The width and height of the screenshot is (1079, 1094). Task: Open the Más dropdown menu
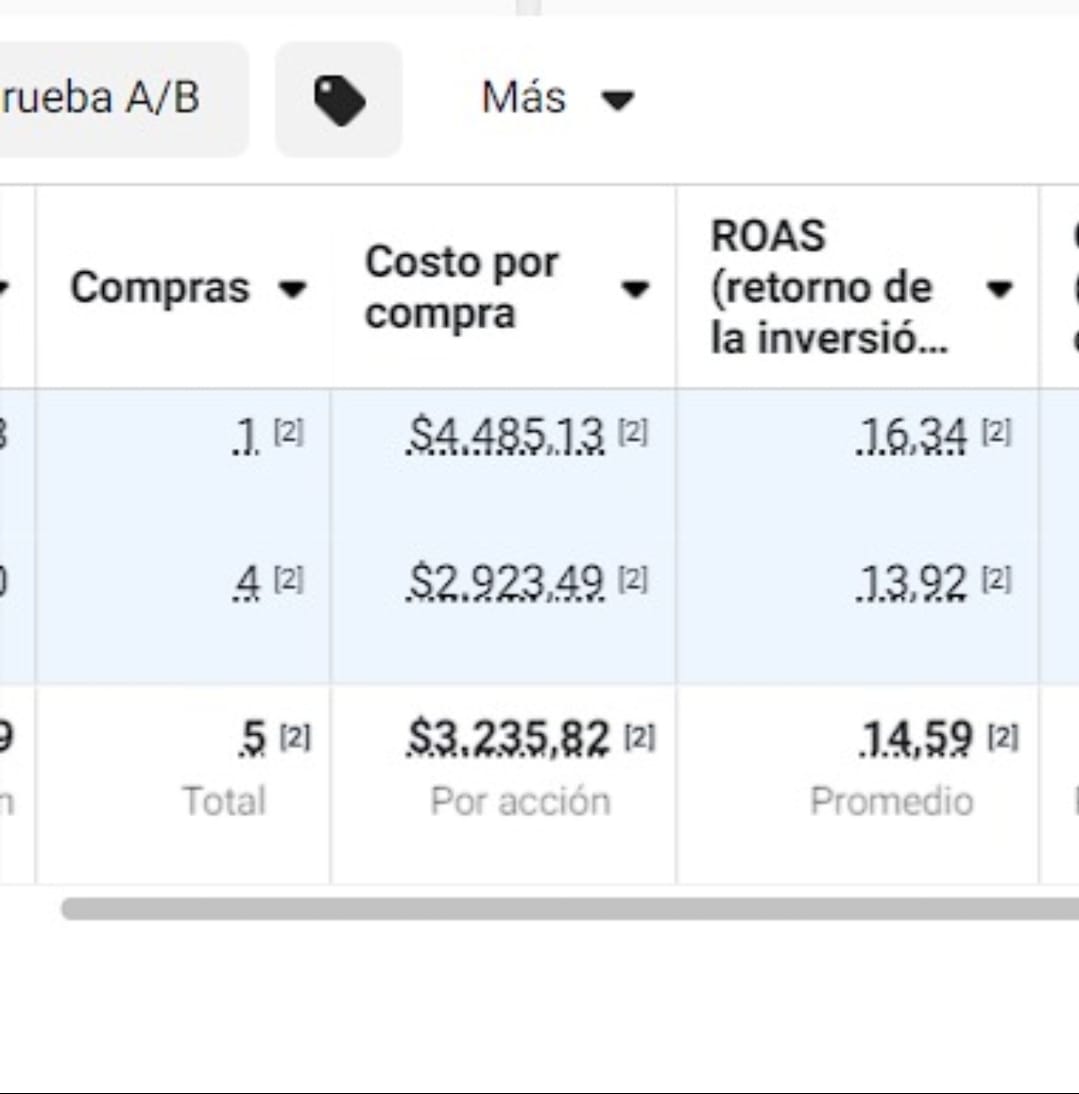(557, 99)
